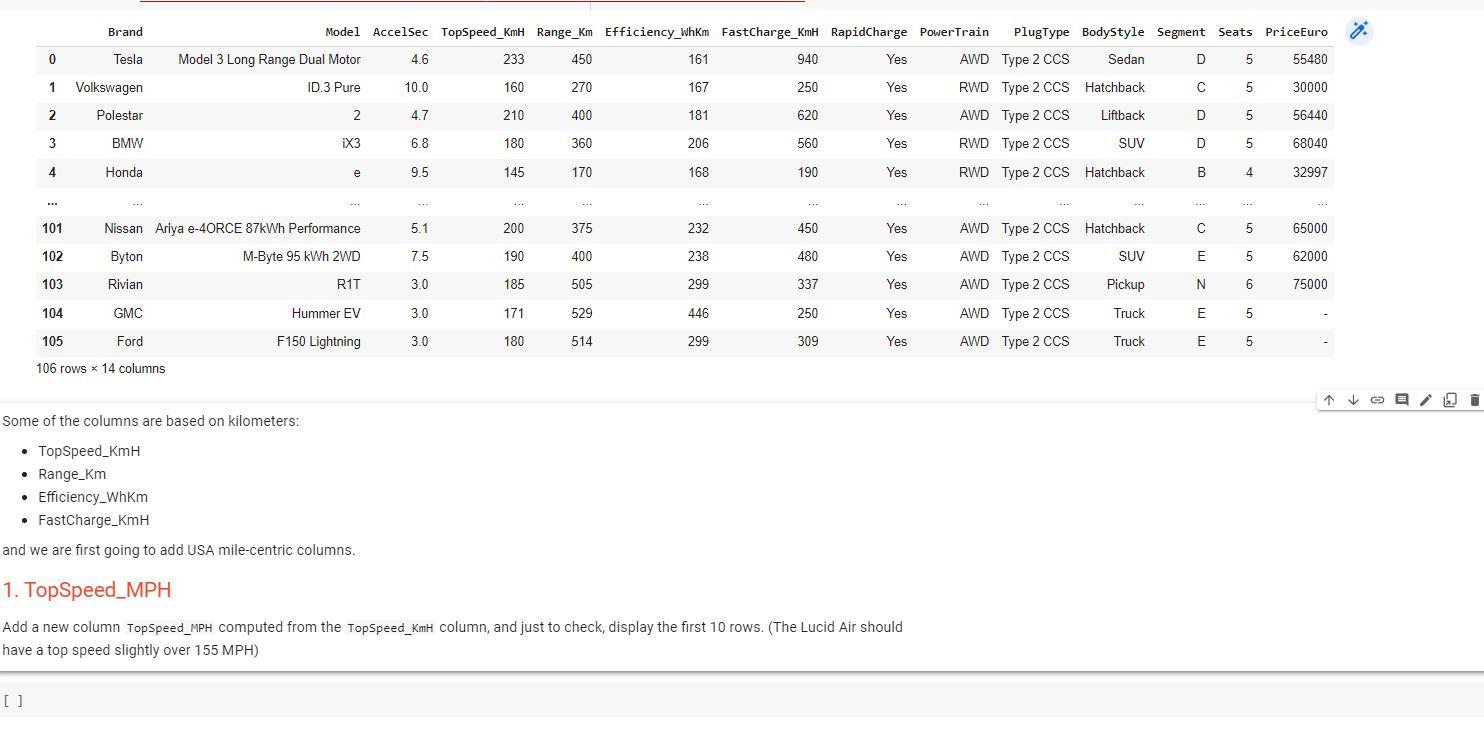Click the Segment column header
Screen dimensions: 1484x731
(1181, 32)
